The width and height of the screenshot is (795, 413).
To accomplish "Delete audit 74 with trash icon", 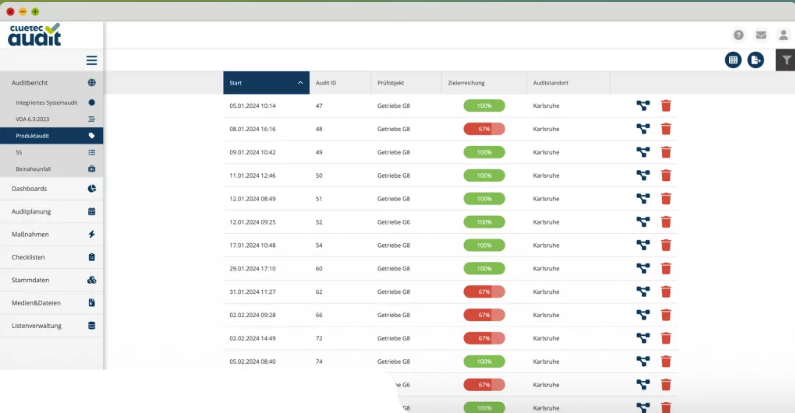I will click(x=666, y=361).
